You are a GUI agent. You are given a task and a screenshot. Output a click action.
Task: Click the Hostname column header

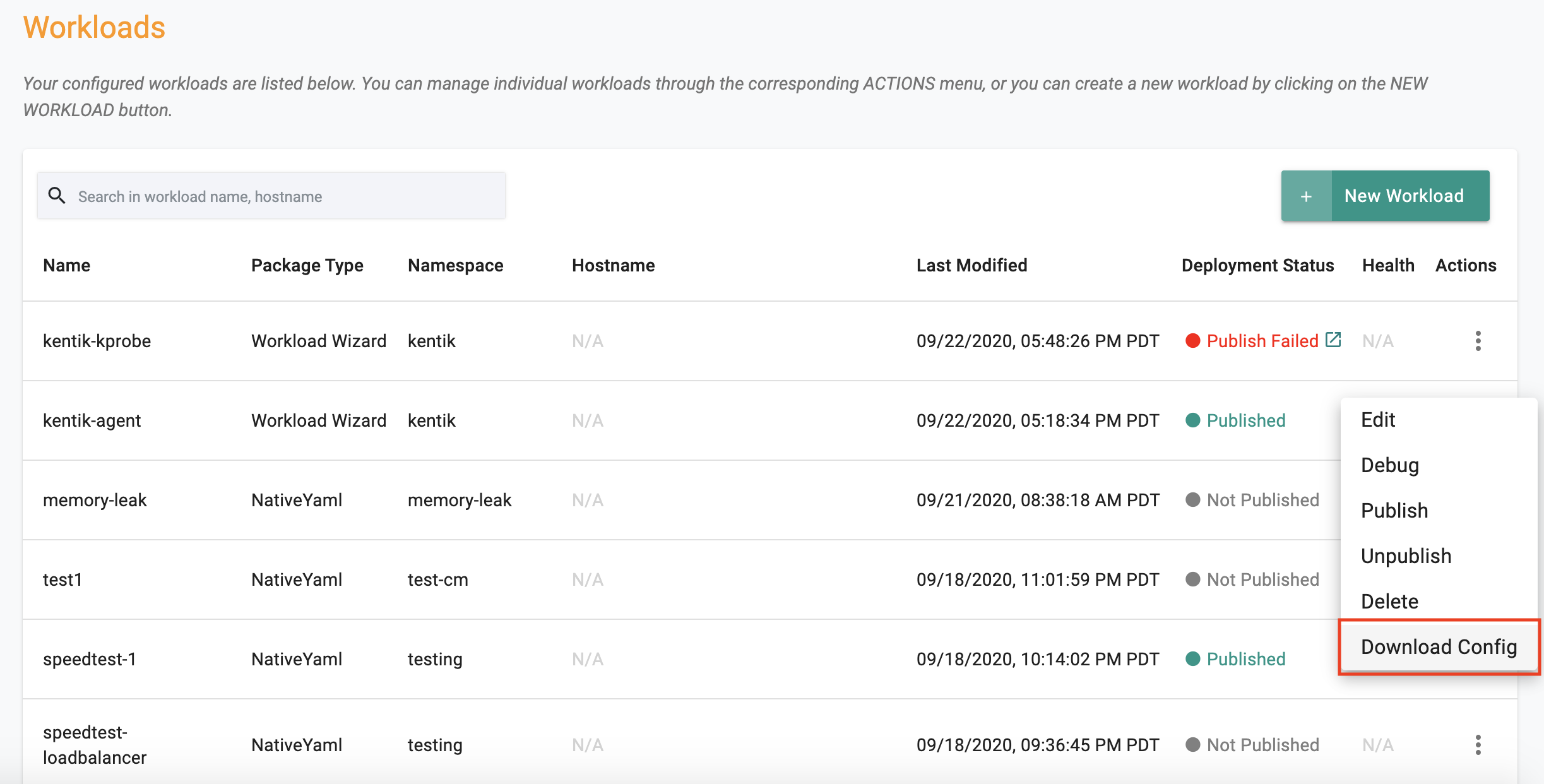(x=614, y=265)
